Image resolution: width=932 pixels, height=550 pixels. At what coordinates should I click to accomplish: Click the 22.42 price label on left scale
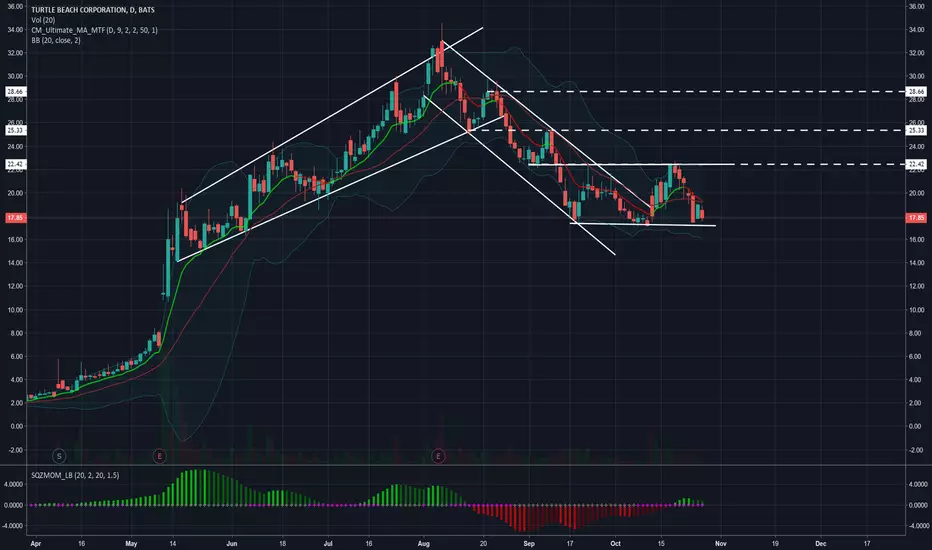(15, 164)
